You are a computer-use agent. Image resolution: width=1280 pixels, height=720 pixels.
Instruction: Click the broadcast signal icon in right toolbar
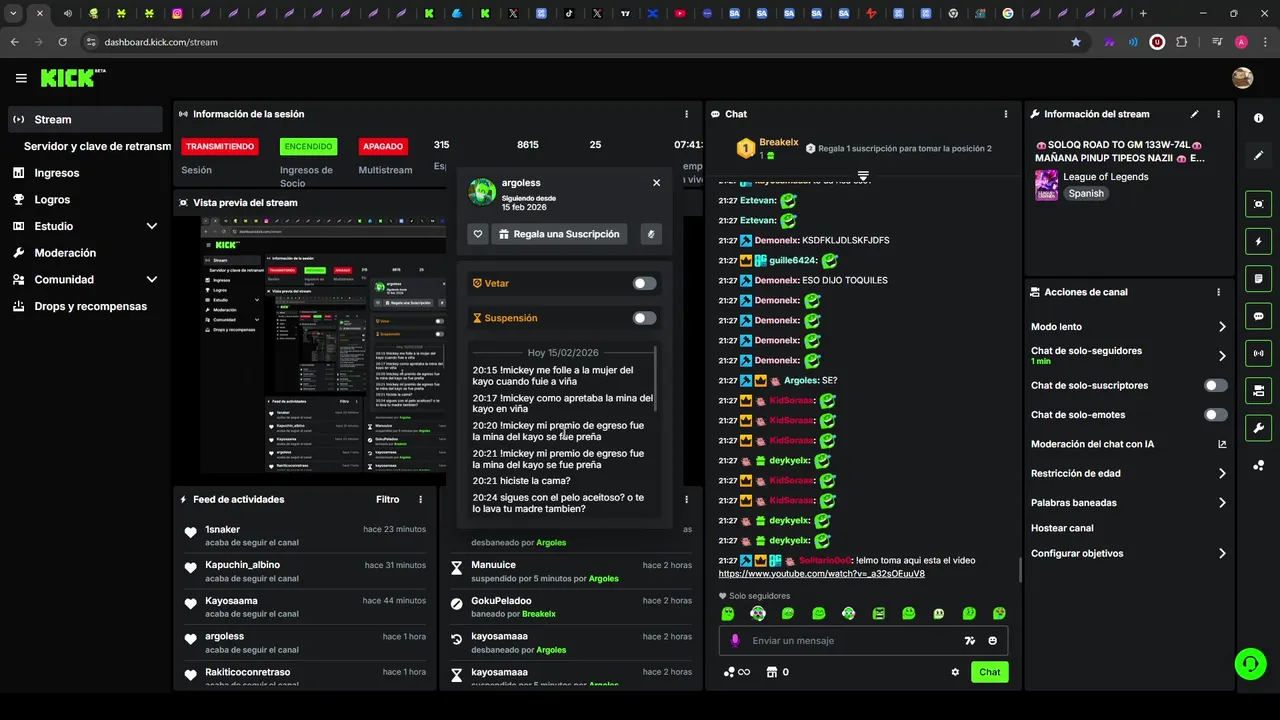pyautogui.click(x=1258, y=353)
